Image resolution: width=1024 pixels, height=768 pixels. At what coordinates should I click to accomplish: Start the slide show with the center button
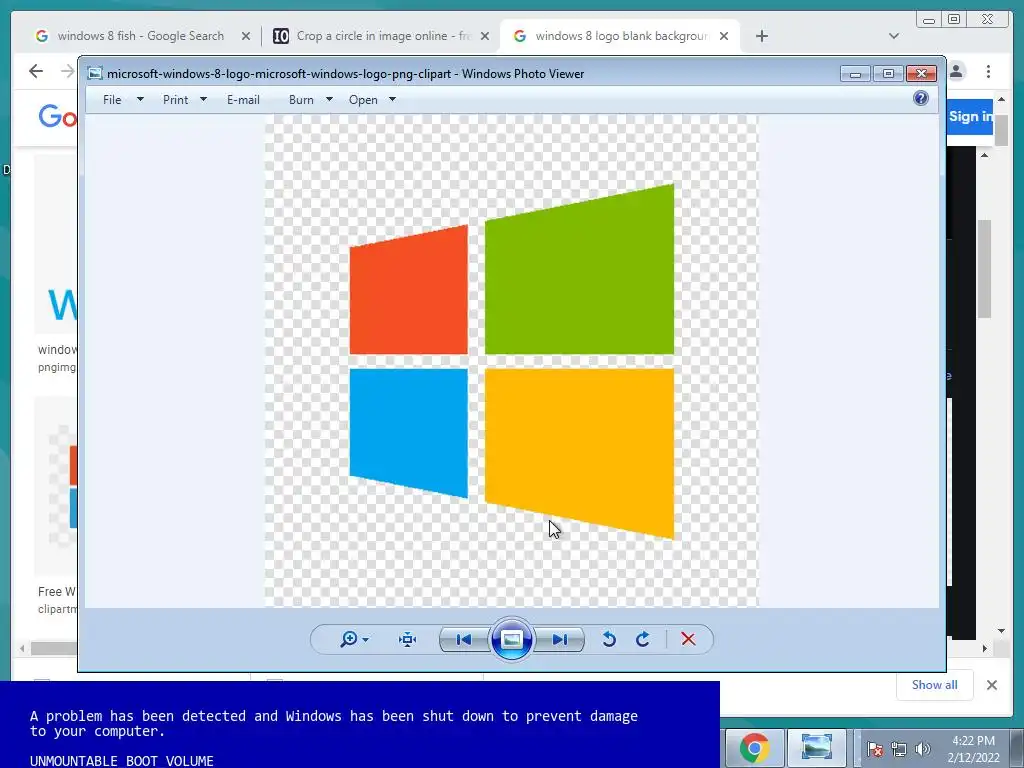[511, 639]
